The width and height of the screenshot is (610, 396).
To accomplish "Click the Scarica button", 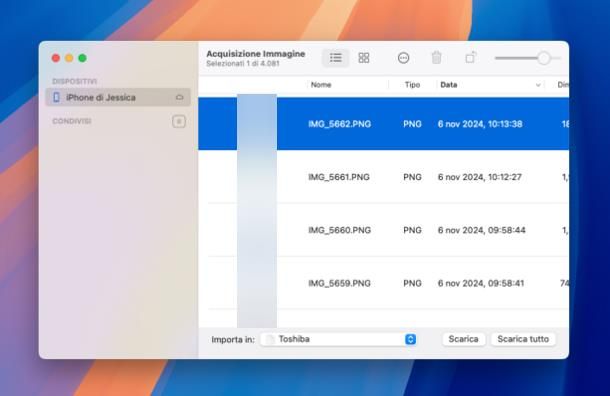I will (463, 339).
